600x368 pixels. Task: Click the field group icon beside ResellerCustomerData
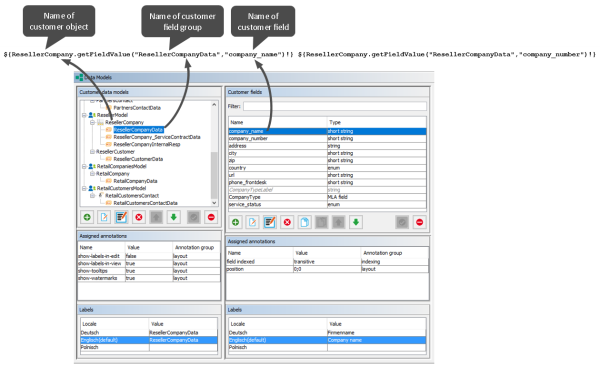tap(109, 159)
